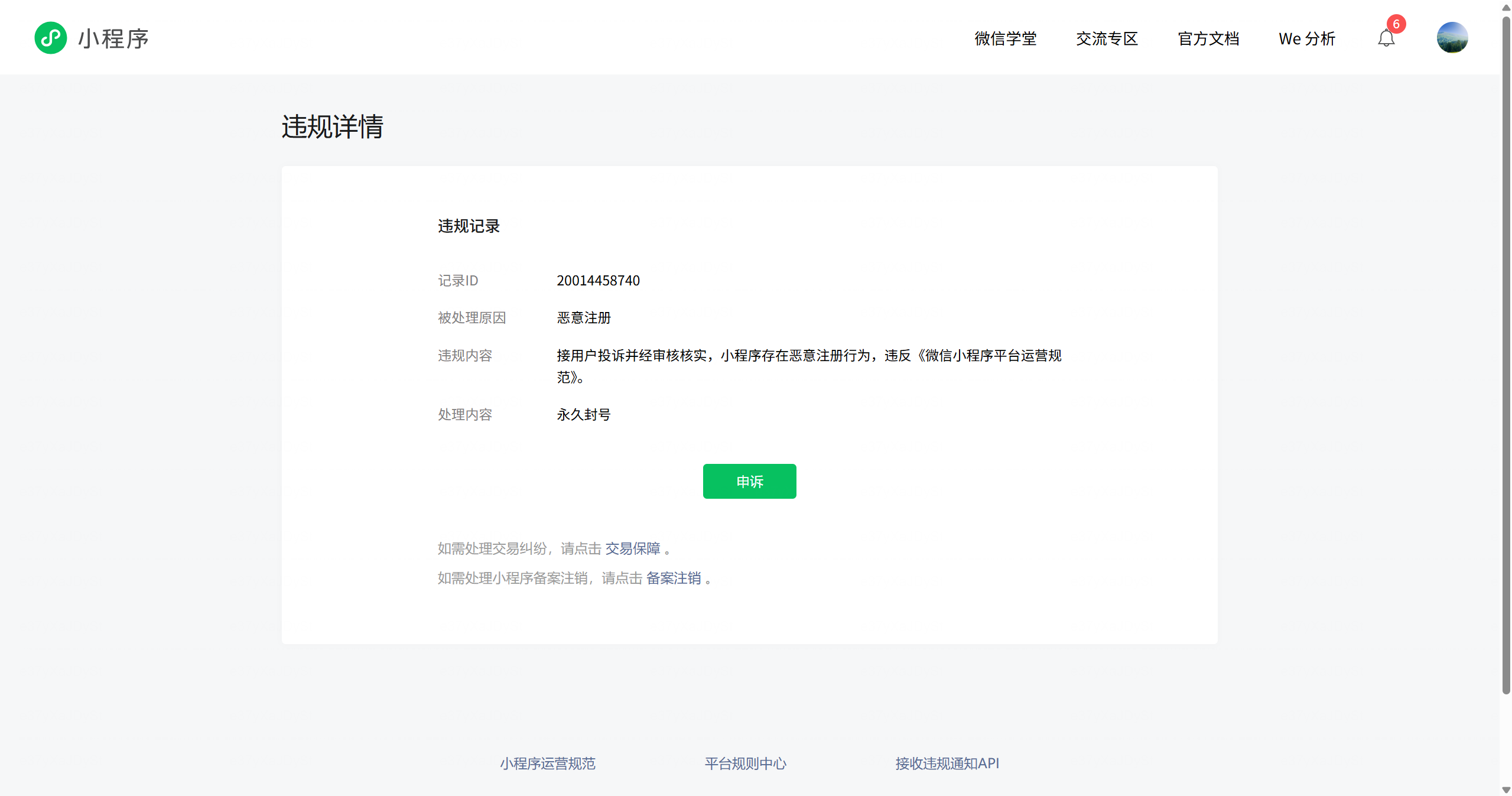
Task: Open 小程序运营规范 footer link
Action: (547, 763)
